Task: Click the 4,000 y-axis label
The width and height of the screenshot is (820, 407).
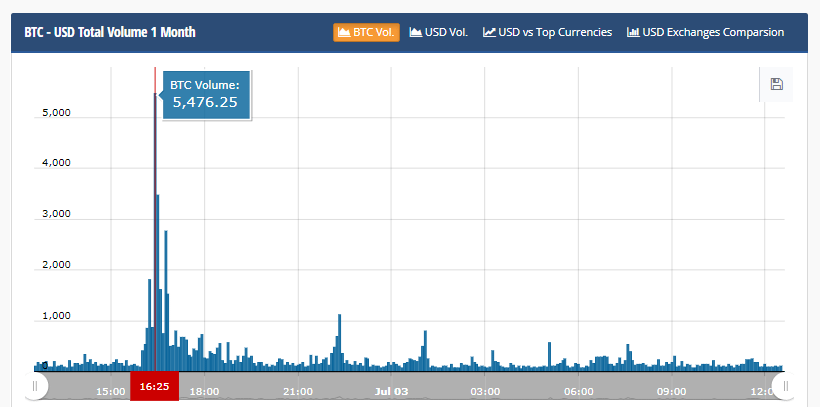Action: pos(56,163)
